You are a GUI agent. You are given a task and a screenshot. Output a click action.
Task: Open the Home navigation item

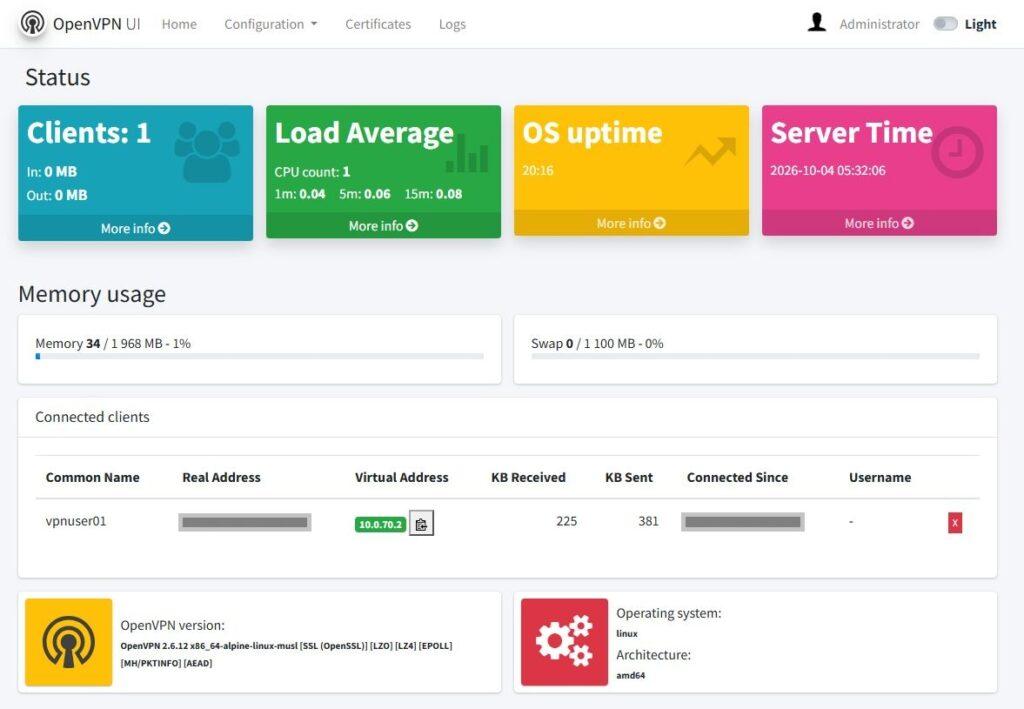(x=179, y=24)
